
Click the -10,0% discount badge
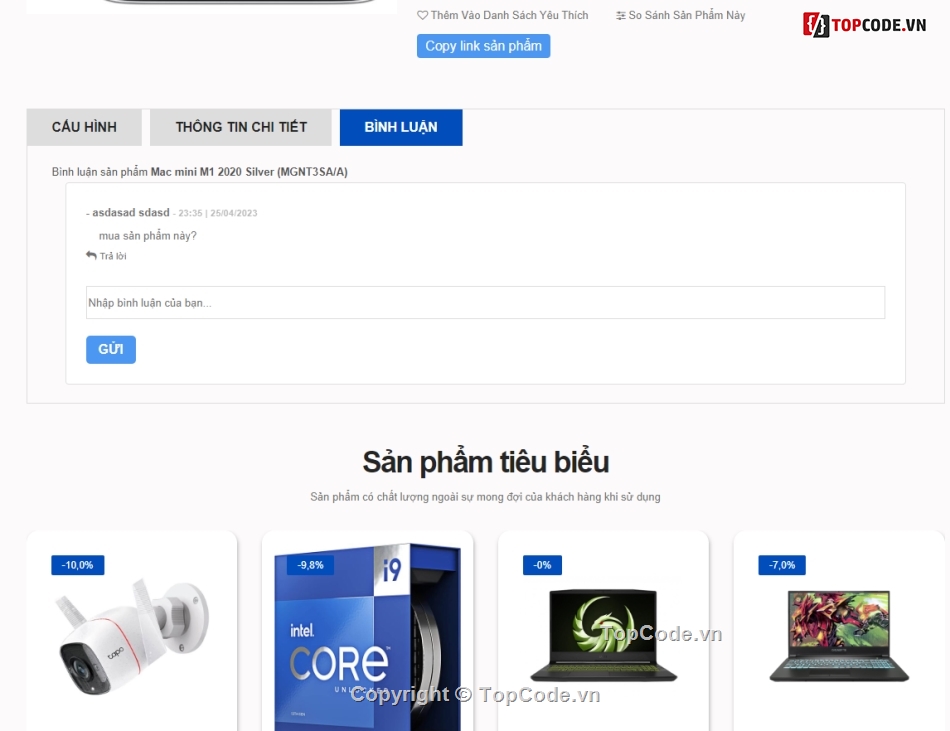[78, 565]
